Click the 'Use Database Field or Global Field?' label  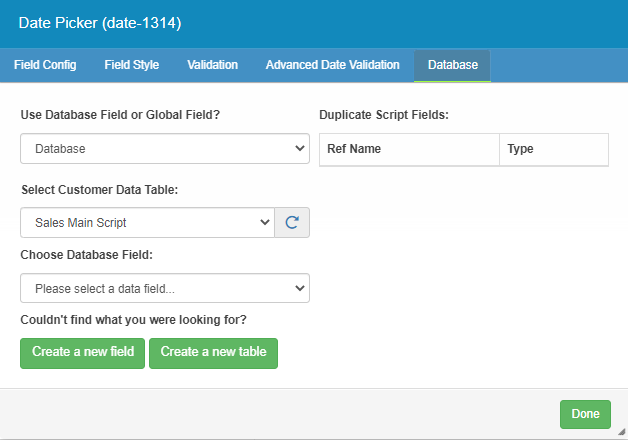pyautogui.click(x=120, y=115)
